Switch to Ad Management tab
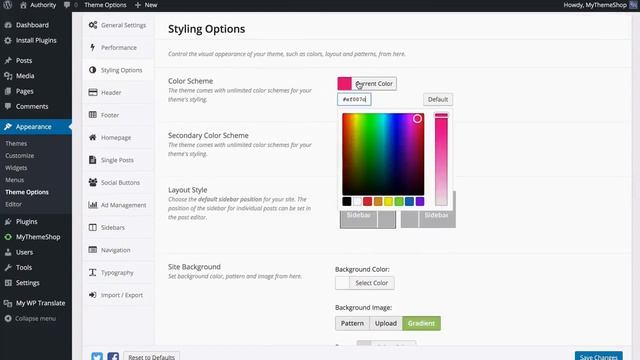The height and width of the screenshot is (360, 640). click(x=118, y=205)
